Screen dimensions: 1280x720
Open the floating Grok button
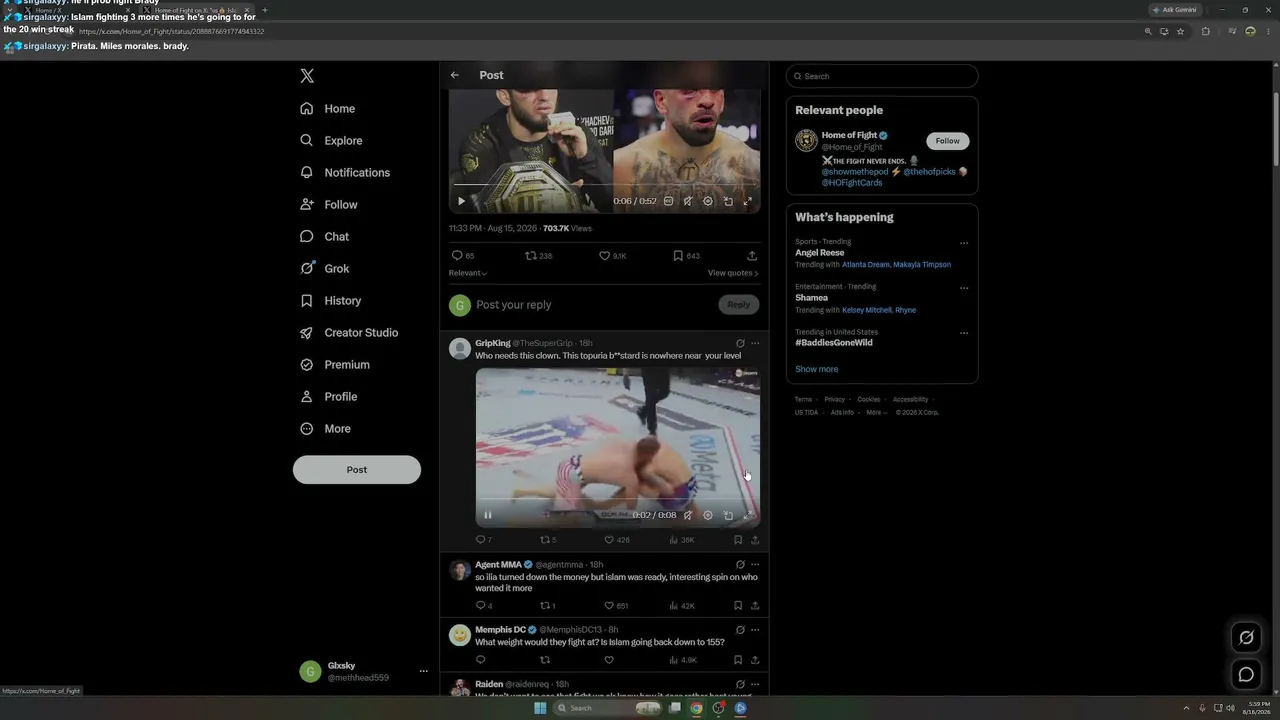[x=1246, y=637]
